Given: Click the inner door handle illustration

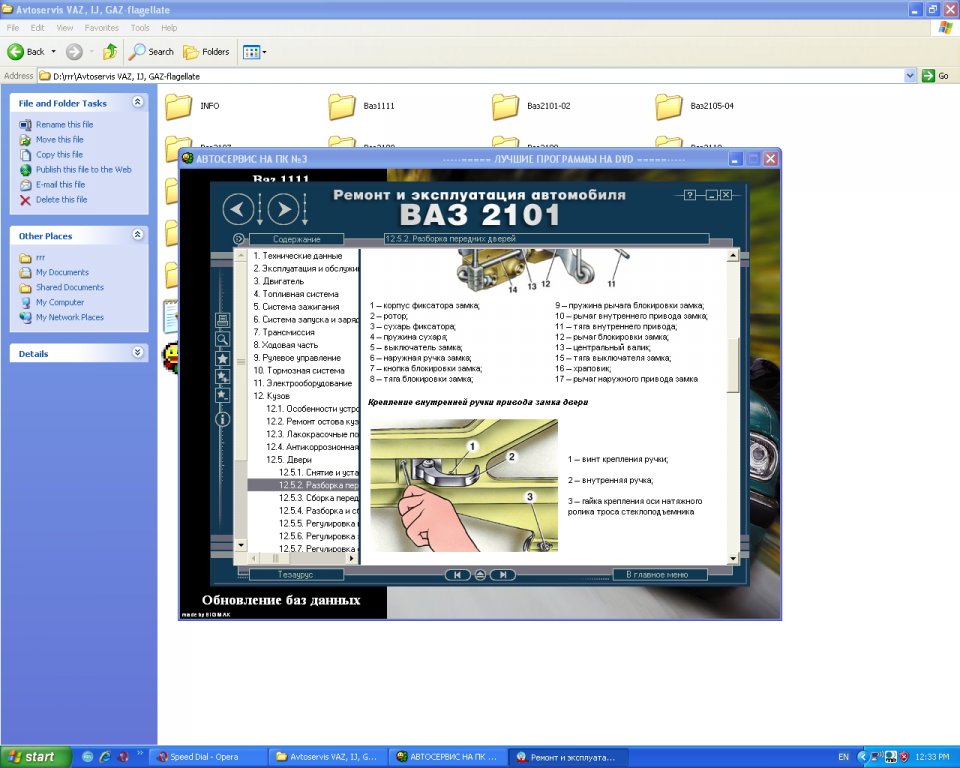Looking at the screenshot, I should [463, 485].
